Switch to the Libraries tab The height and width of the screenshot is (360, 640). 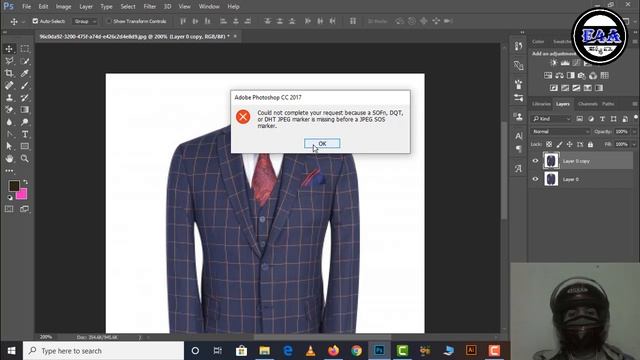541,104
